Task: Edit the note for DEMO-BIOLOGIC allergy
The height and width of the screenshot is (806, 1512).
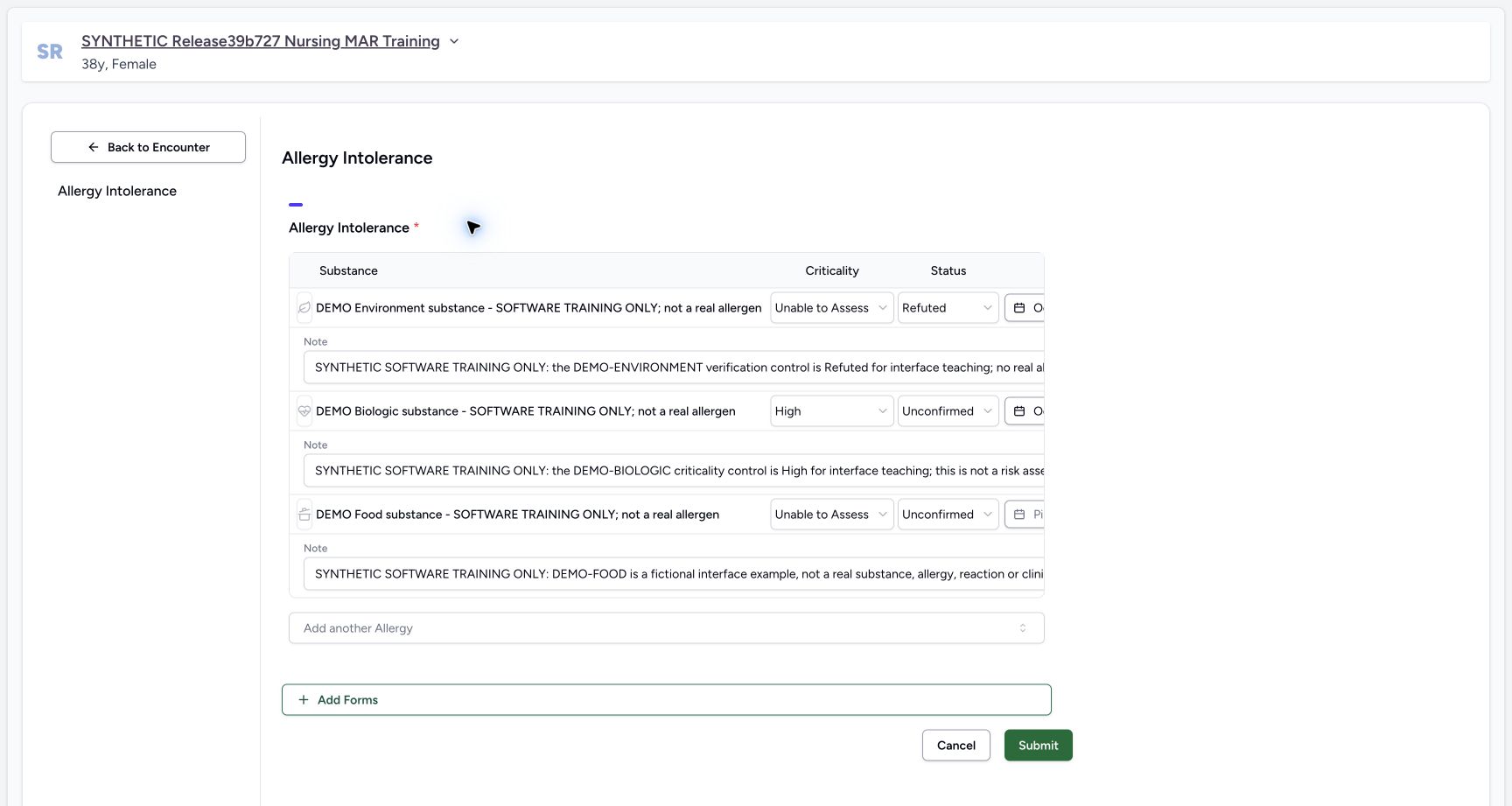Action: click(674, 471)
